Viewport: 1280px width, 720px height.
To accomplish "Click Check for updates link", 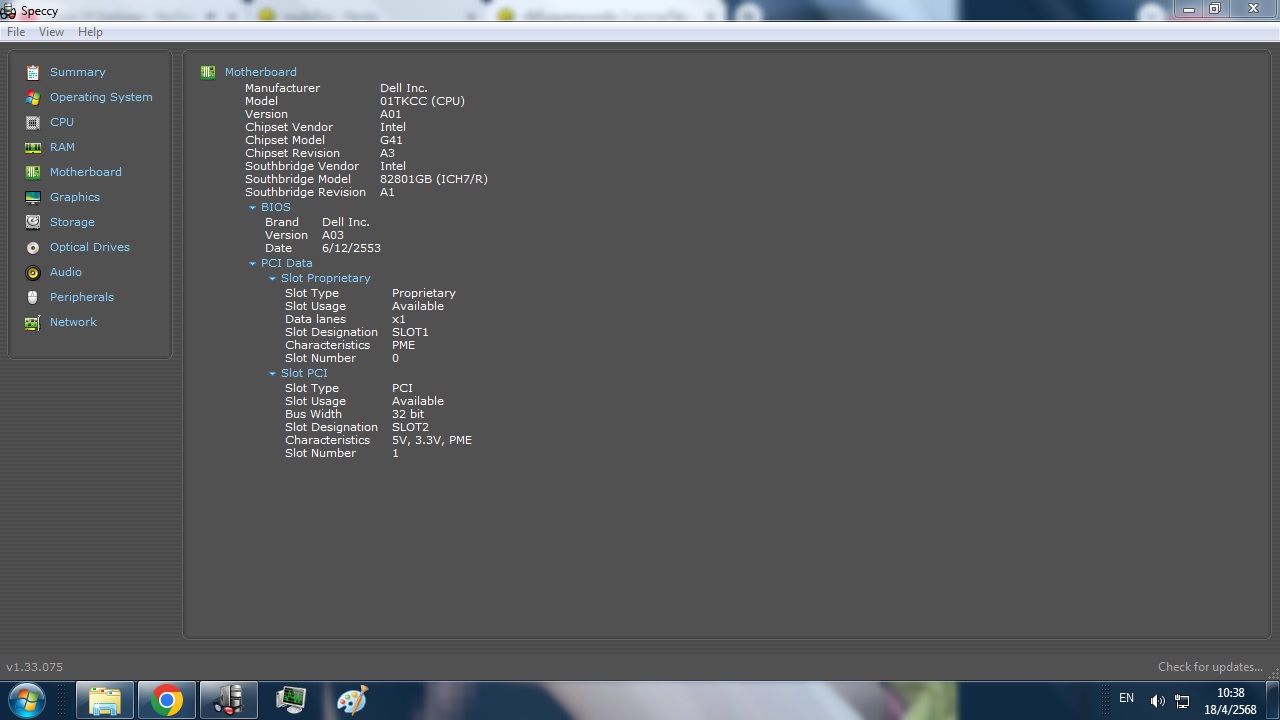I will pyautogui.click(x=1210, y=667).
